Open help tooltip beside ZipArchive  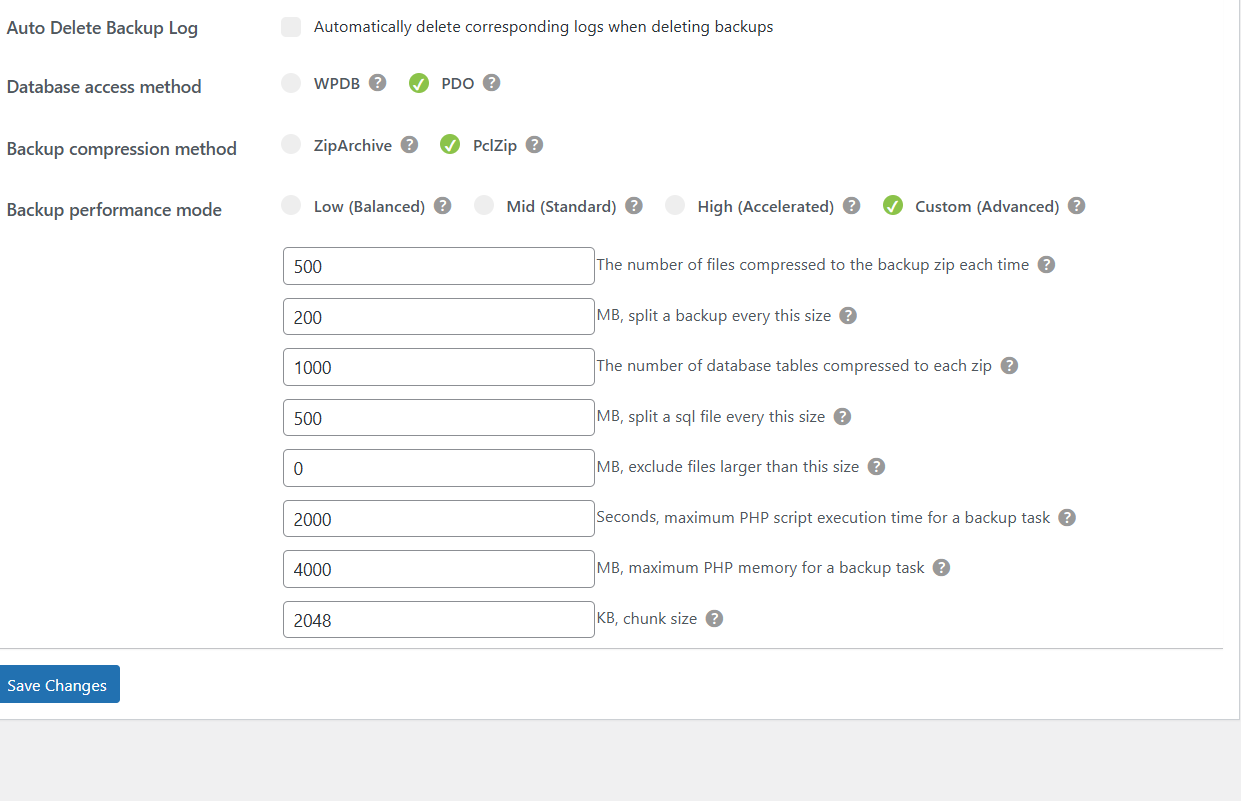[x=409, y=145]
